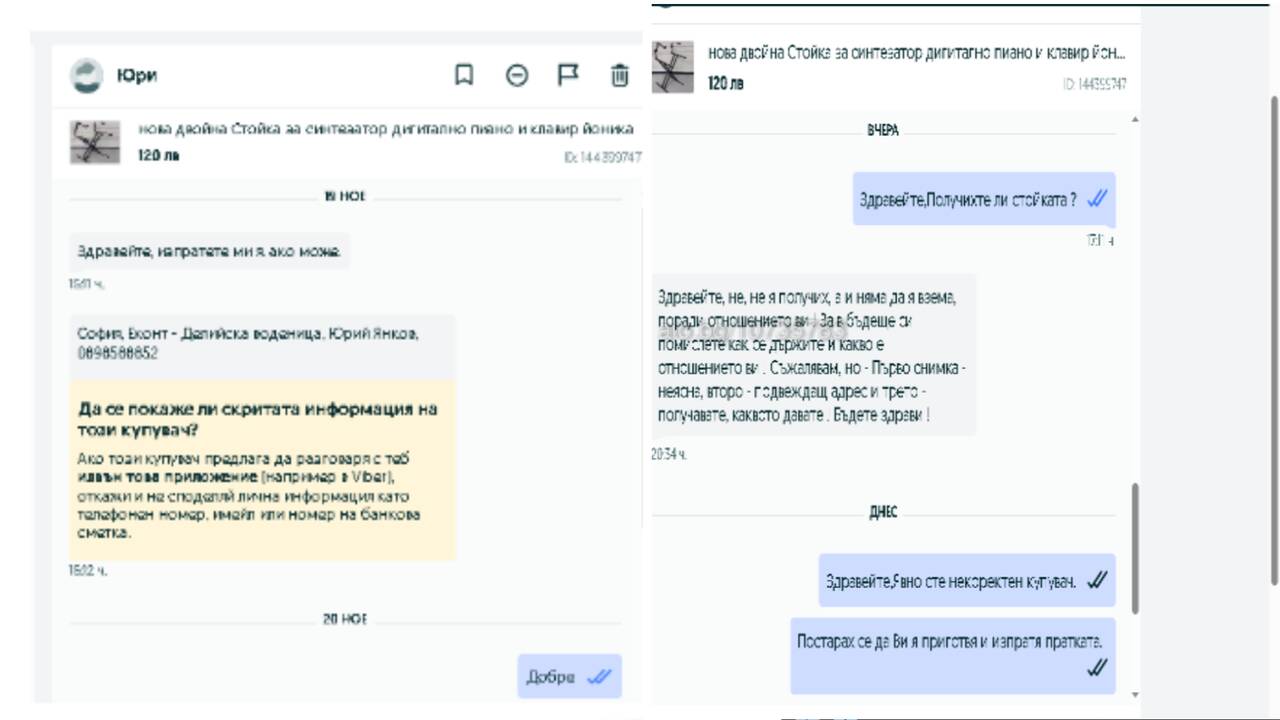
Task: Click the bookmark icon in chat header
Action: [x=464, y=75]
